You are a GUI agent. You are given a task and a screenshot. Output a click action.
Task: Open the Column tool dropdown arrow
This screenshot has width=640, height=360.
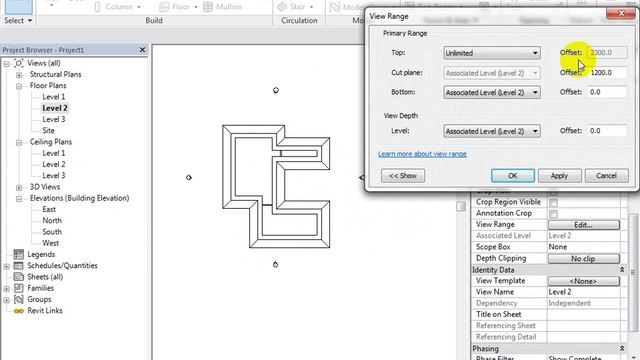click(139, 7)
